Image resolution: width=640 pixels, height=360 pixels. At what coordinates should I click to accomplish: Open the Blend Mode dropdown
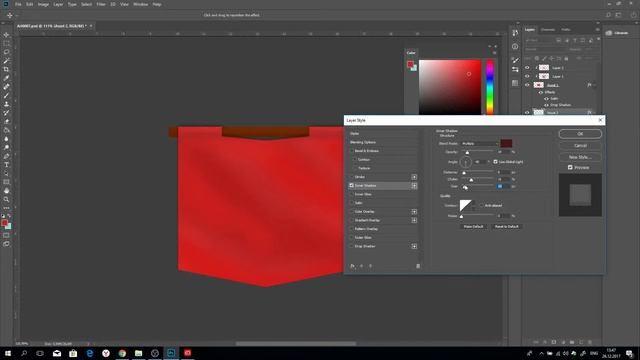click(x=480, y=144)
